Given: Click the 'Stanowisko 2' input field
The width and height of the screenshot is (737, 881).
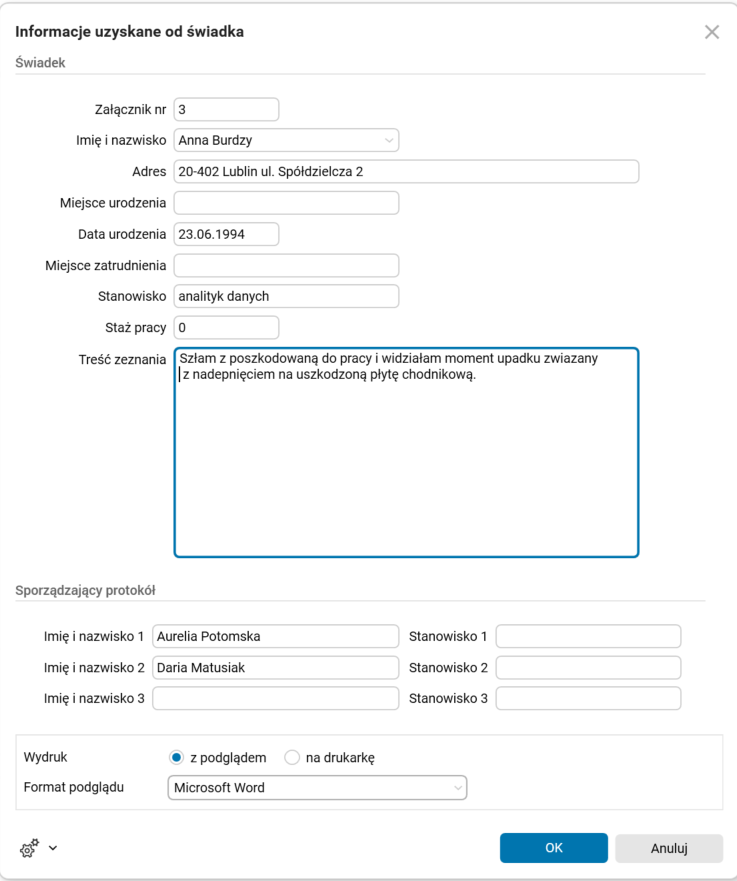Looking at the screenshot, I should (588, 667).
